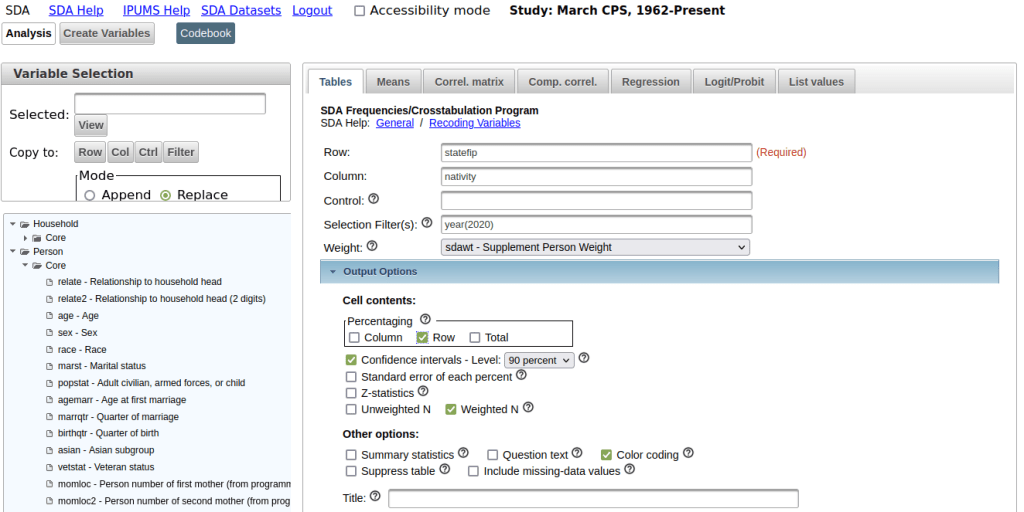The image size is (1024, 512).
Task: Enable Column percentaging checkbox
Action: (x=355, y=338)
